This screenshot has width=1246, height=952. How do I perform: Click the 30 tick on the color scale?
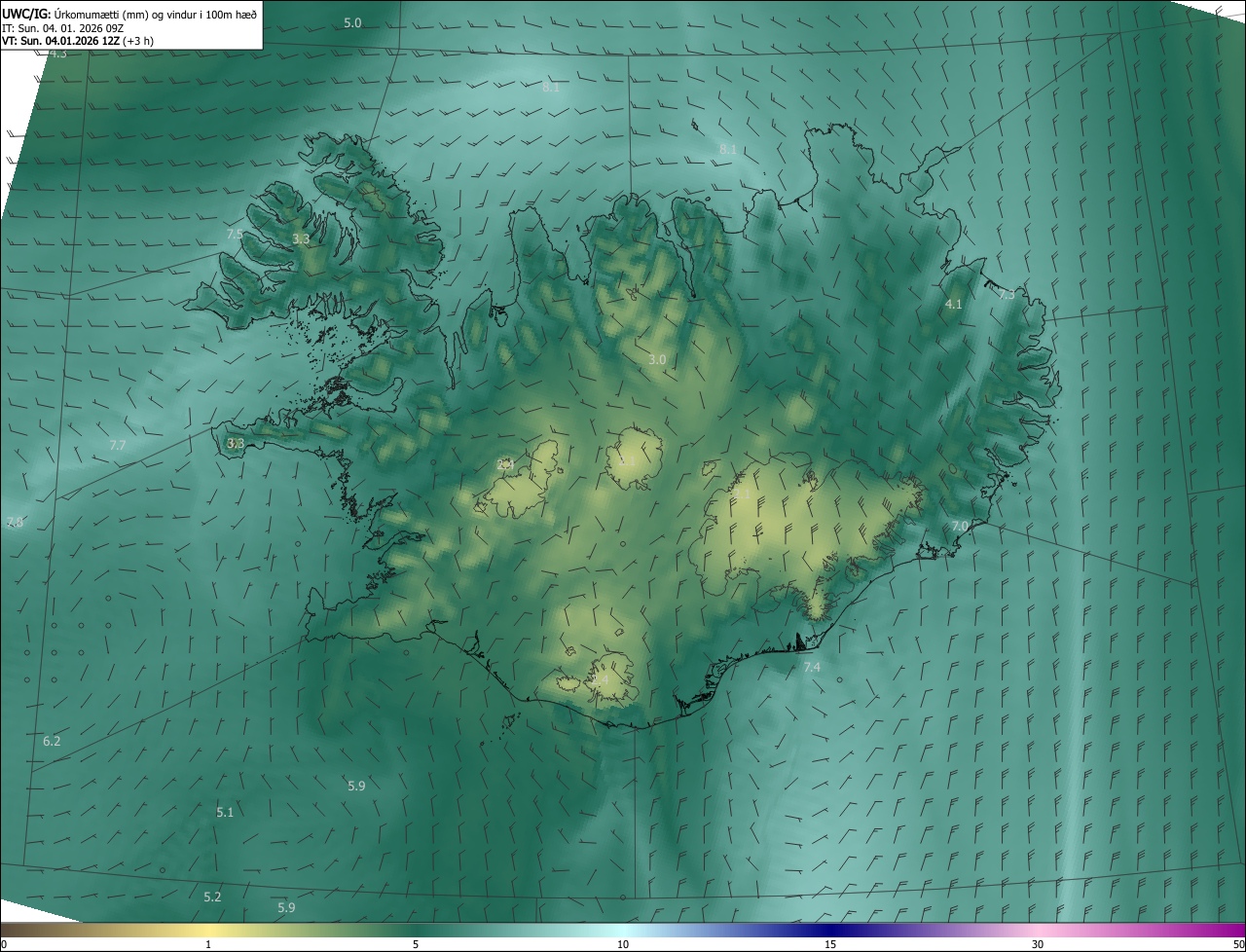pyautogui.click(x=1038, y=945)
